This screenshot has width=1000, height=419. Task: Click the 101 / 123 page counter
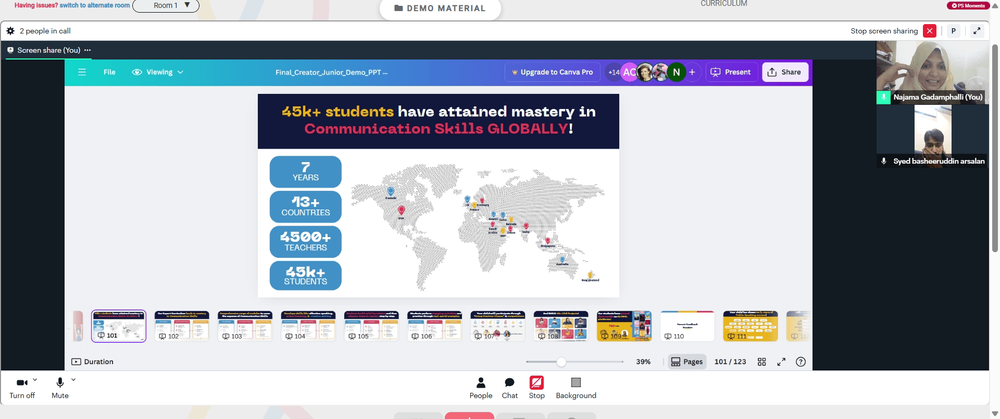(730, 362)
